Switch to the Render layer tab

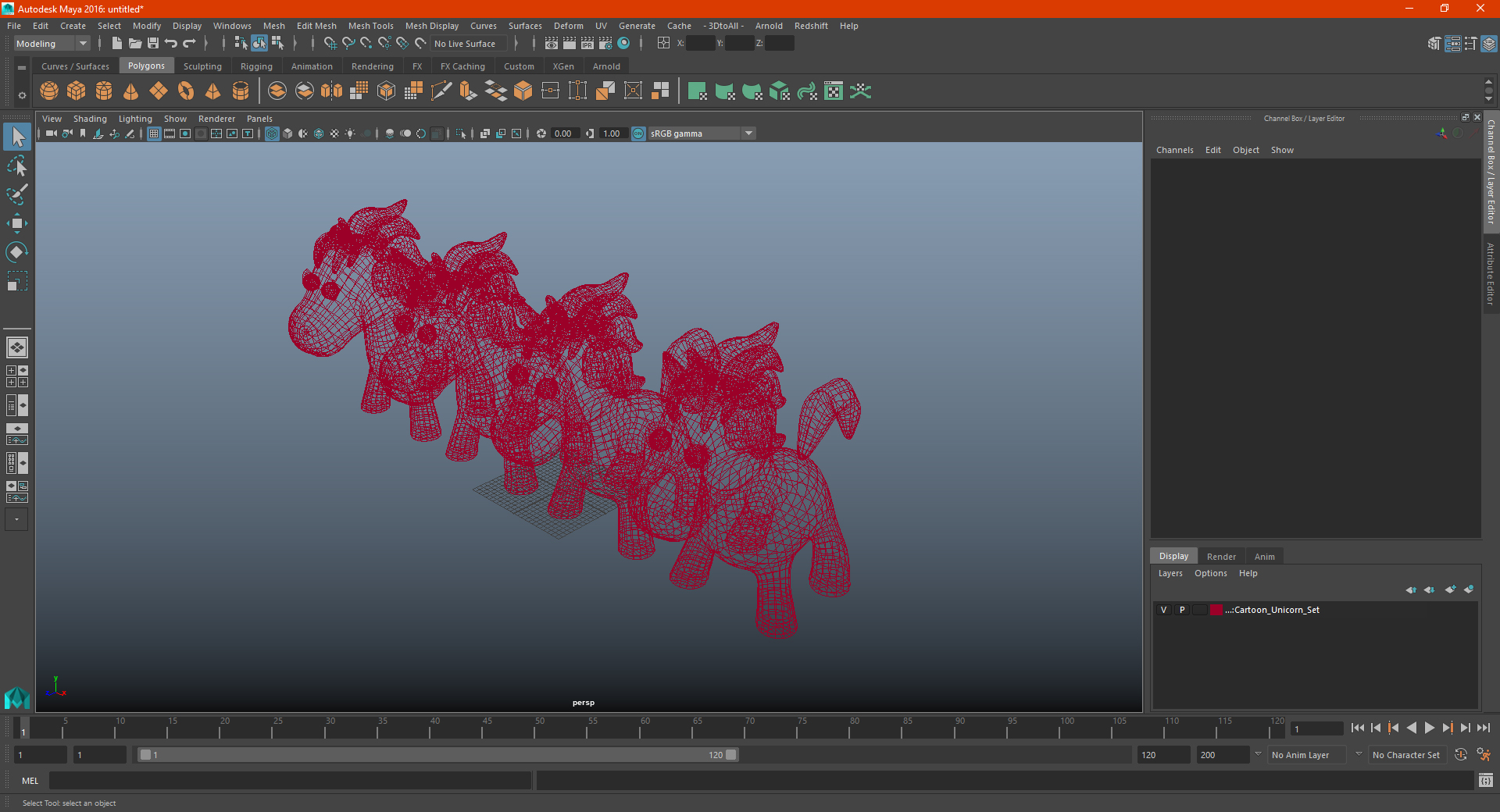click(x=1221, y=557)
